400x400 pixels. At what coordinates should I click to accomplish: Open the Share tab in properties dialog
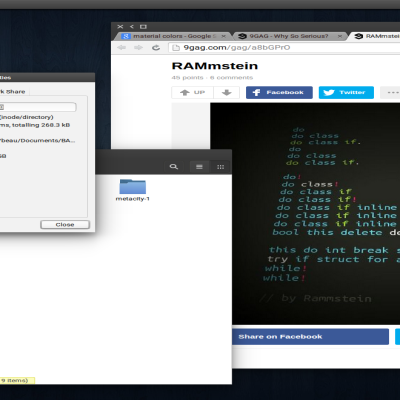13,92
